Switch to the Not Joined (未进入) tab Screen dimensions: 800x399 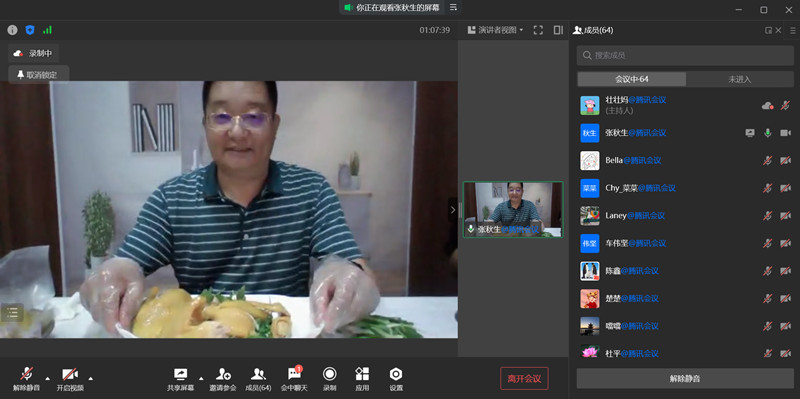click(740, 79)
